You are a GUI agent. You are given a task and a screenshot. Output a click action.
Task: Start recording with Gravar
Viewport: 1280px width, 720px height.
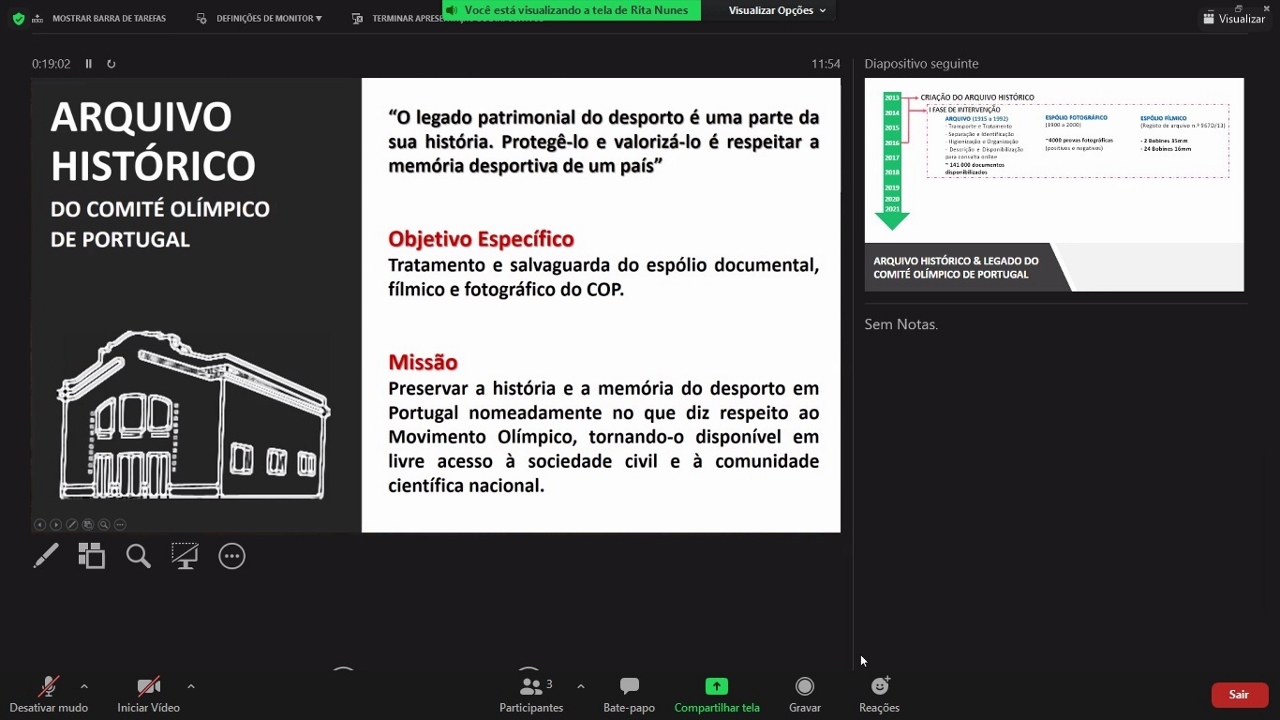(805, 694)
